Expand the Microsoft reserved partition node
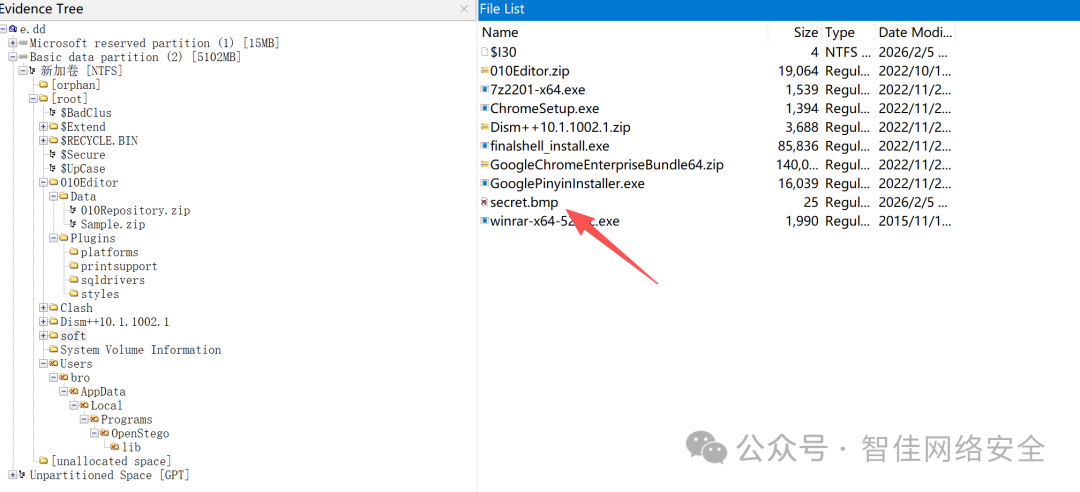This screenshot has height=492, width=1080. pos(12,43)
